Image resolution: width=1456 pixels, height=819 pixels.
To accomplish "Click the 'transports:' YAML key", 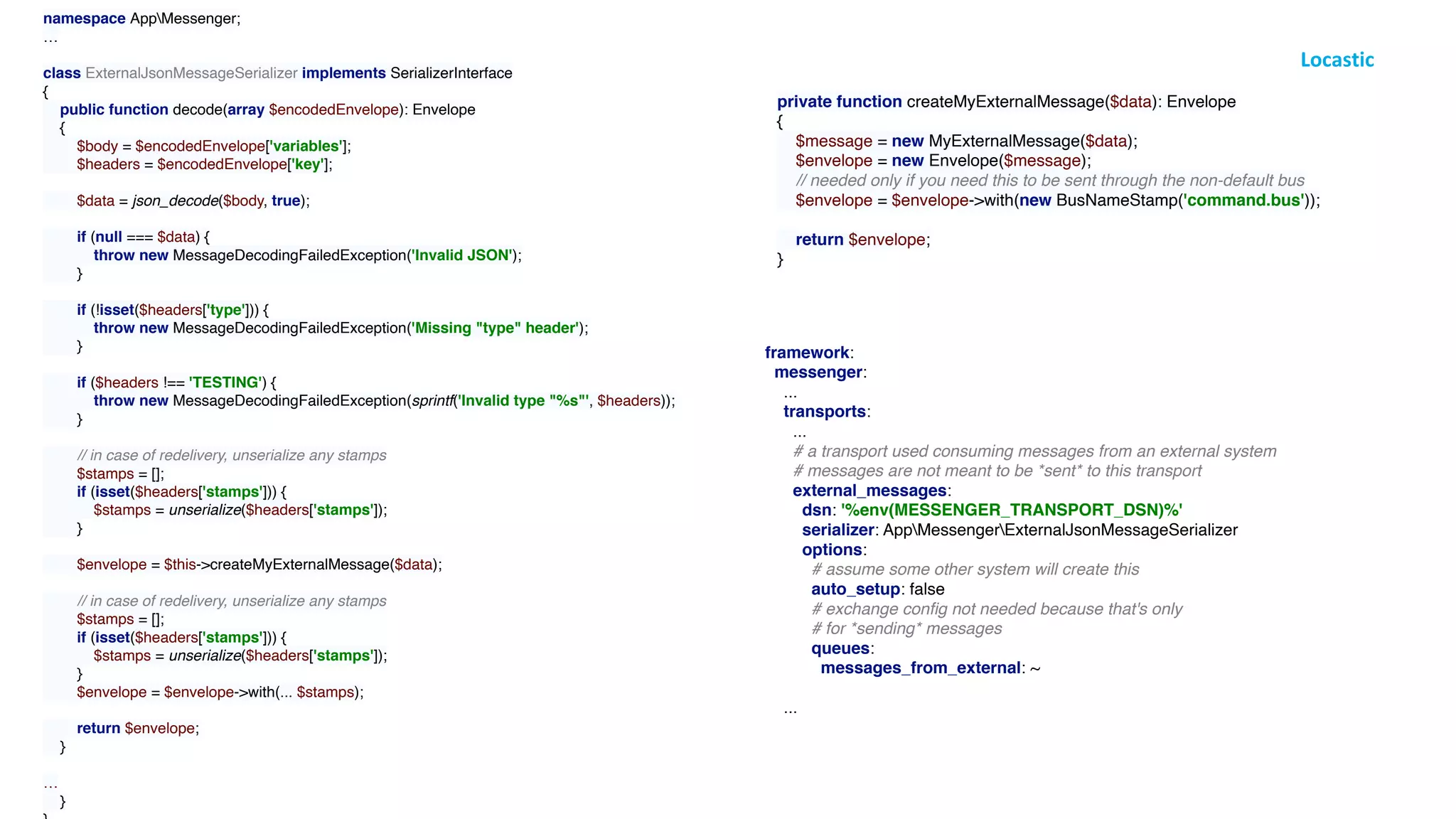I will coord(827,412).
